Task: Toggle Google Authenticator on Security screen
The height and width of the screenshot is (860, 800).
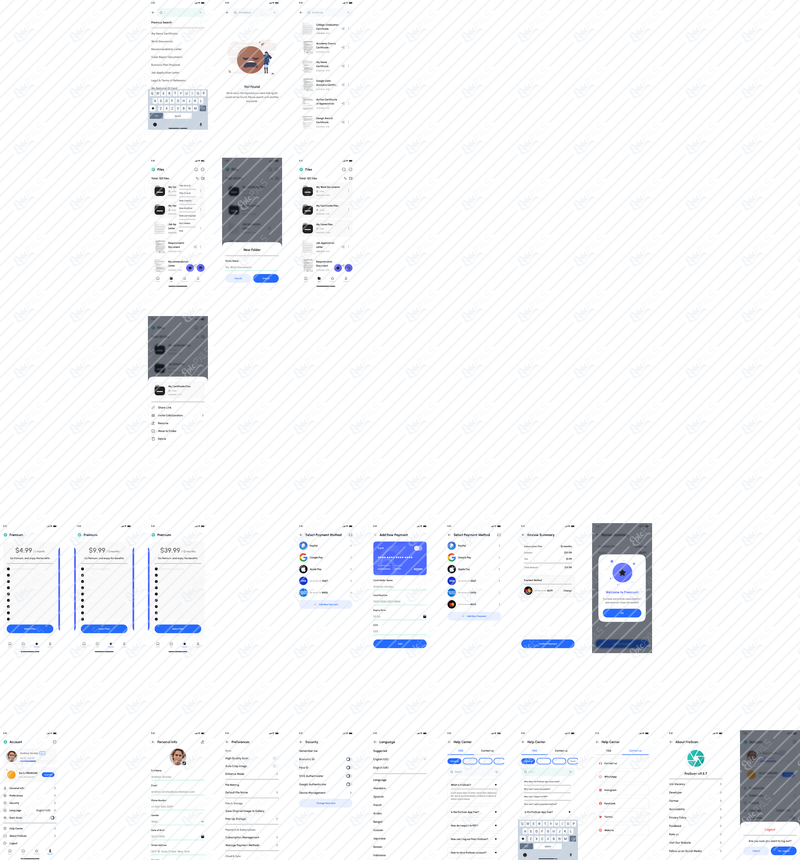Action: coord(348,784)
